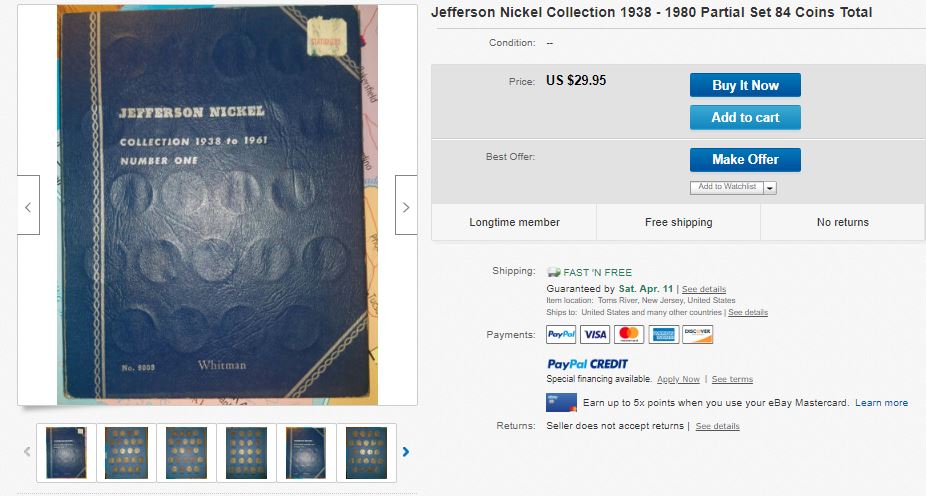Image resolution: width=926 pixels, height=496 pixels.
Task: Click the eBay Mastercard card image
Action: tap(561, 402)
